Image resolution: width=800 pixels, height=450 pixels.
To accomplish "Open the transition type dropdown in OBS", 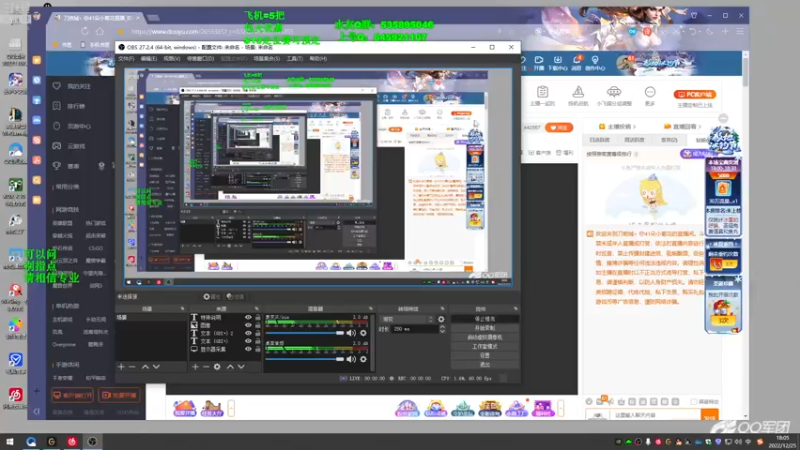I will tap(407, 319).
